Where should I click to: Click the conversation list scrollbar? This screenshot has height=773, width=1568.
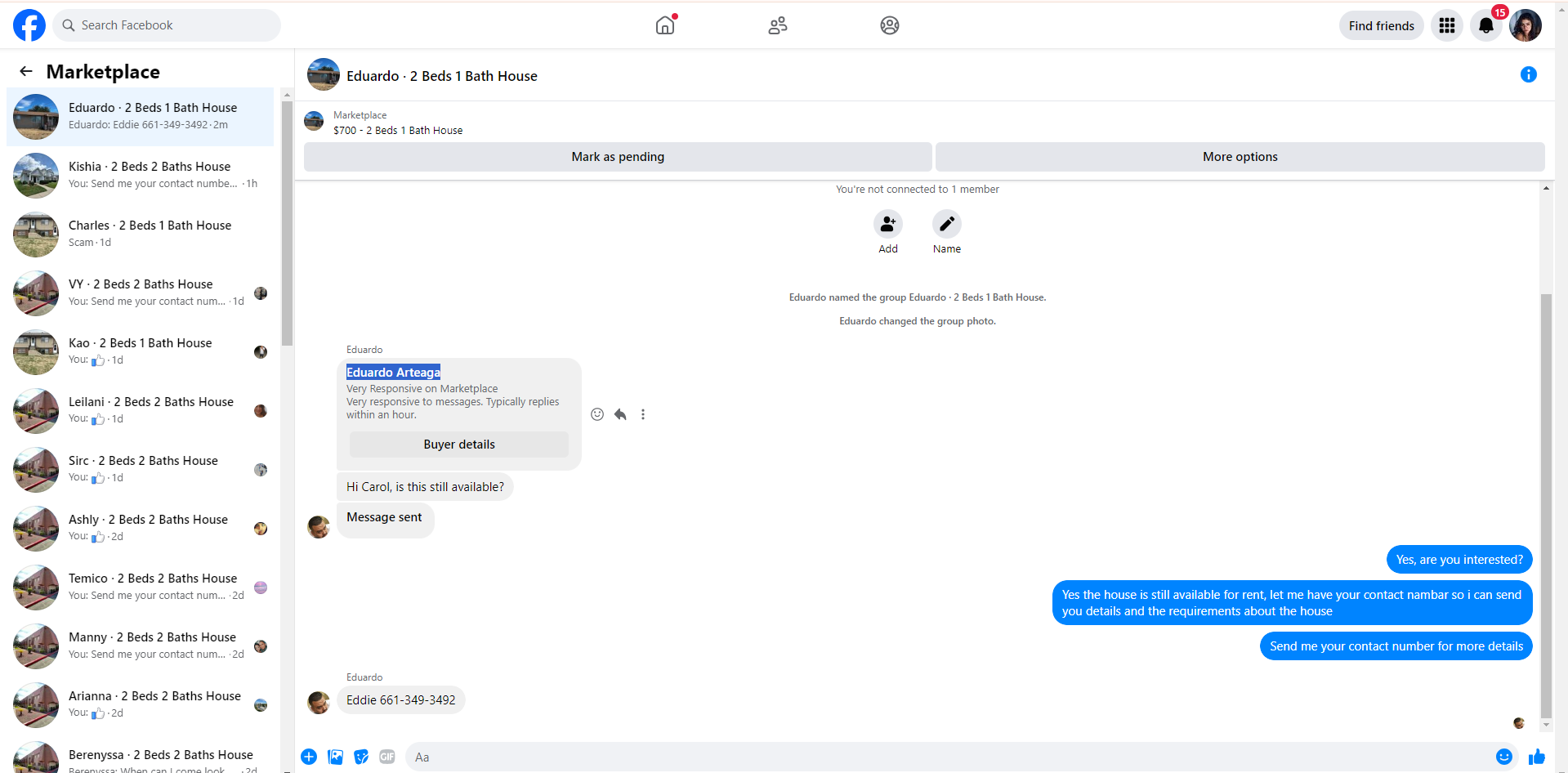point(287,223)
